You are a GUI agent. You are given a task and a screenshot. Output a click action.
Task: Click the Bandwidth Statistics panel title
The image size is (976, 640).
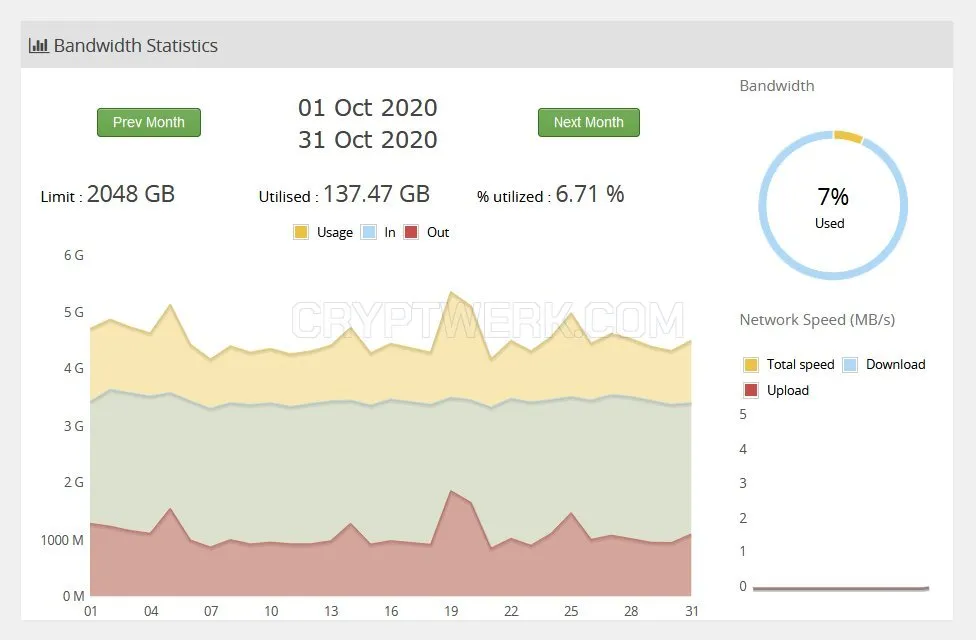tap(136, 45)
